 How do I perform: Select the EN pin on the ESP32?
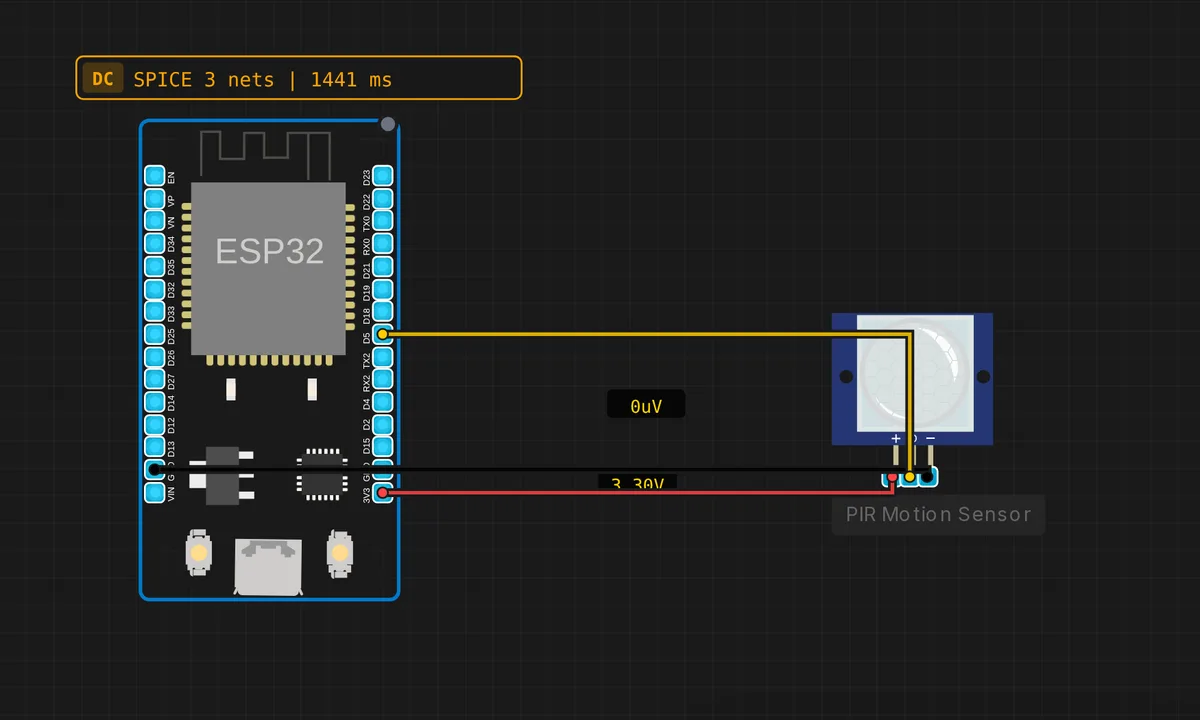pos(154,176)
